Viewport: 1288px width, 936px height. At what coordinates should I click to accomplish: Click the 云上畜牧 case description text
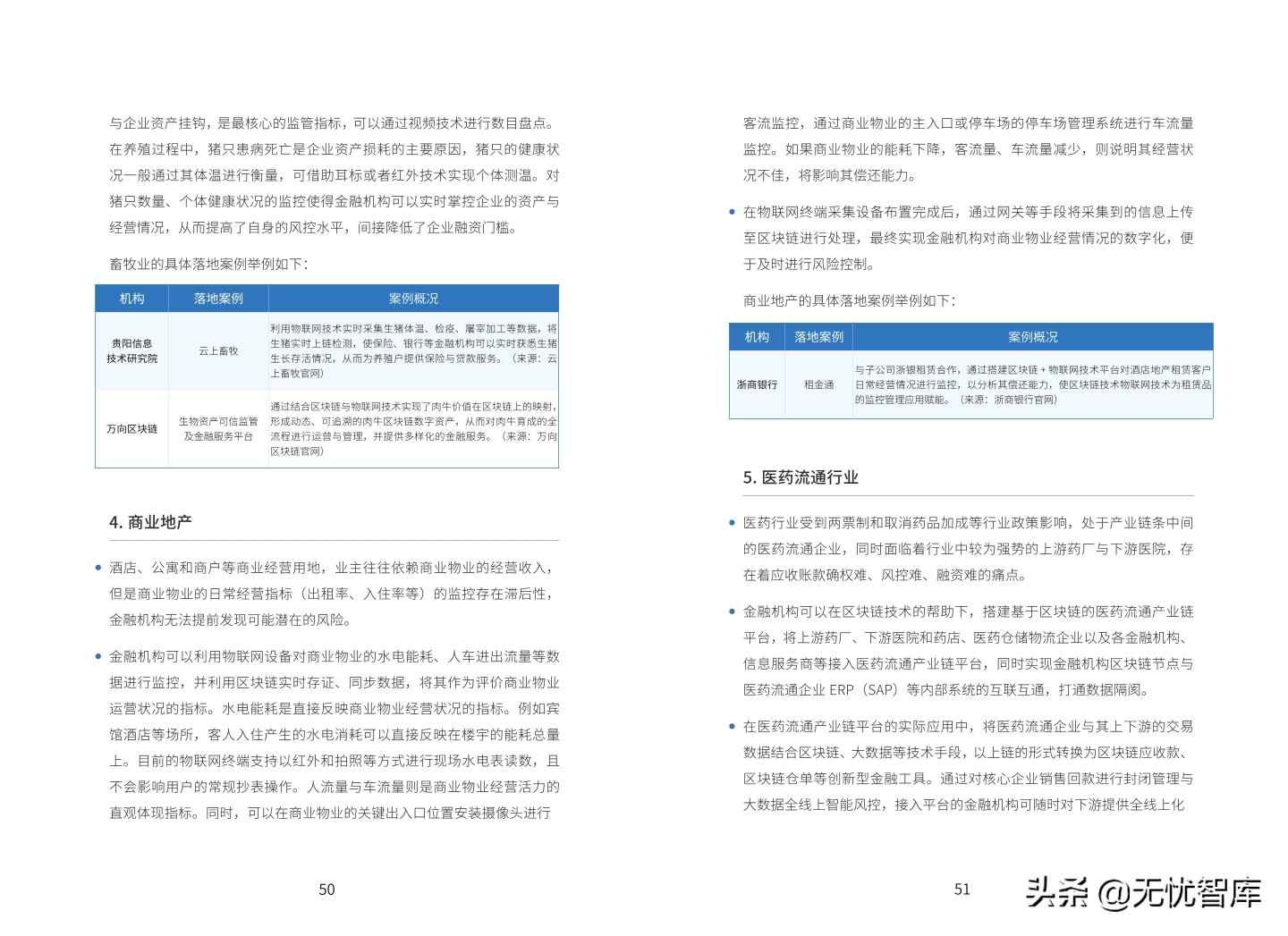(x=413, y=350)
